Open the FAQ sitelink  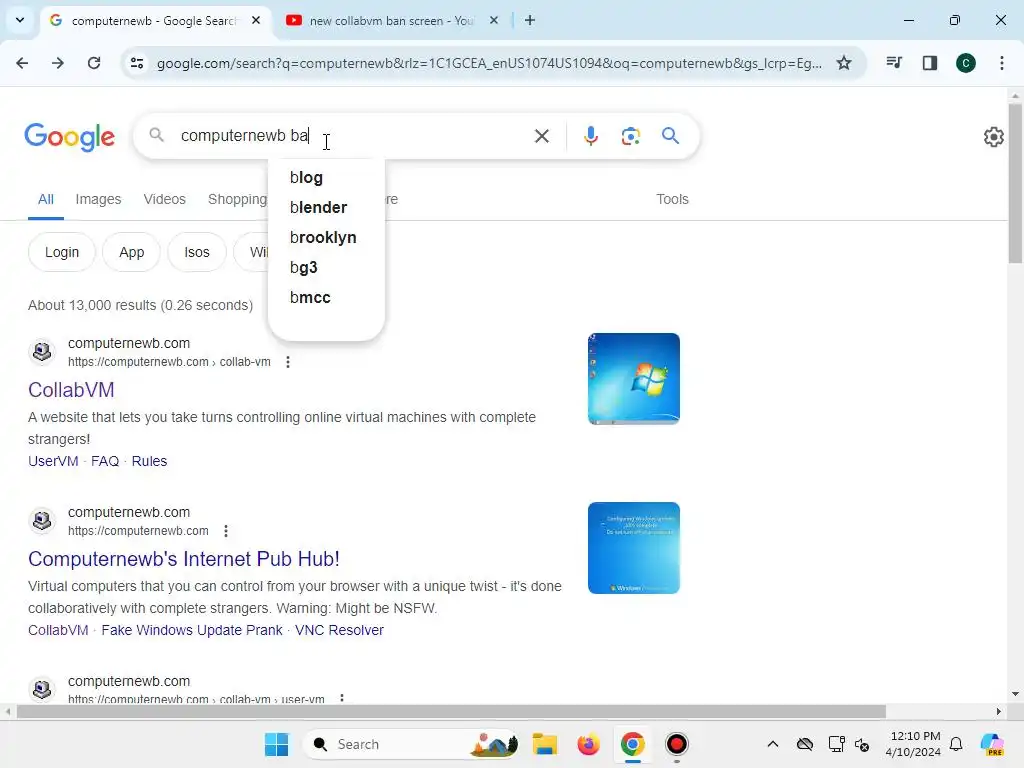pyautogui.click(x=104, y=461)
